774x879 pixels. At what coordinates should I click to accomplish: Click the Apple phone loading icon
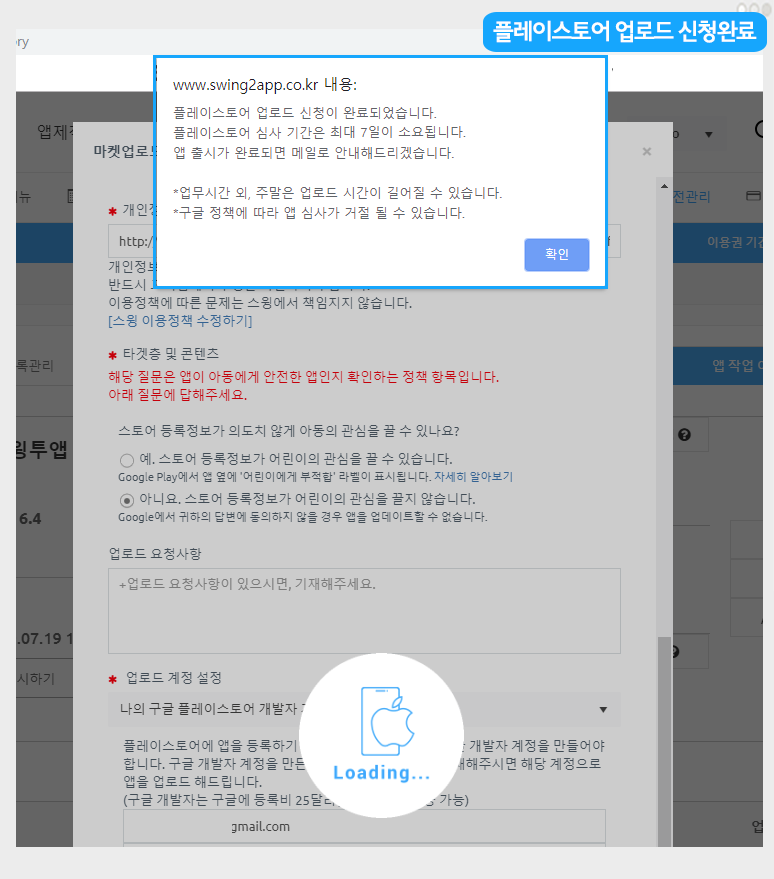tap(381, 722)
